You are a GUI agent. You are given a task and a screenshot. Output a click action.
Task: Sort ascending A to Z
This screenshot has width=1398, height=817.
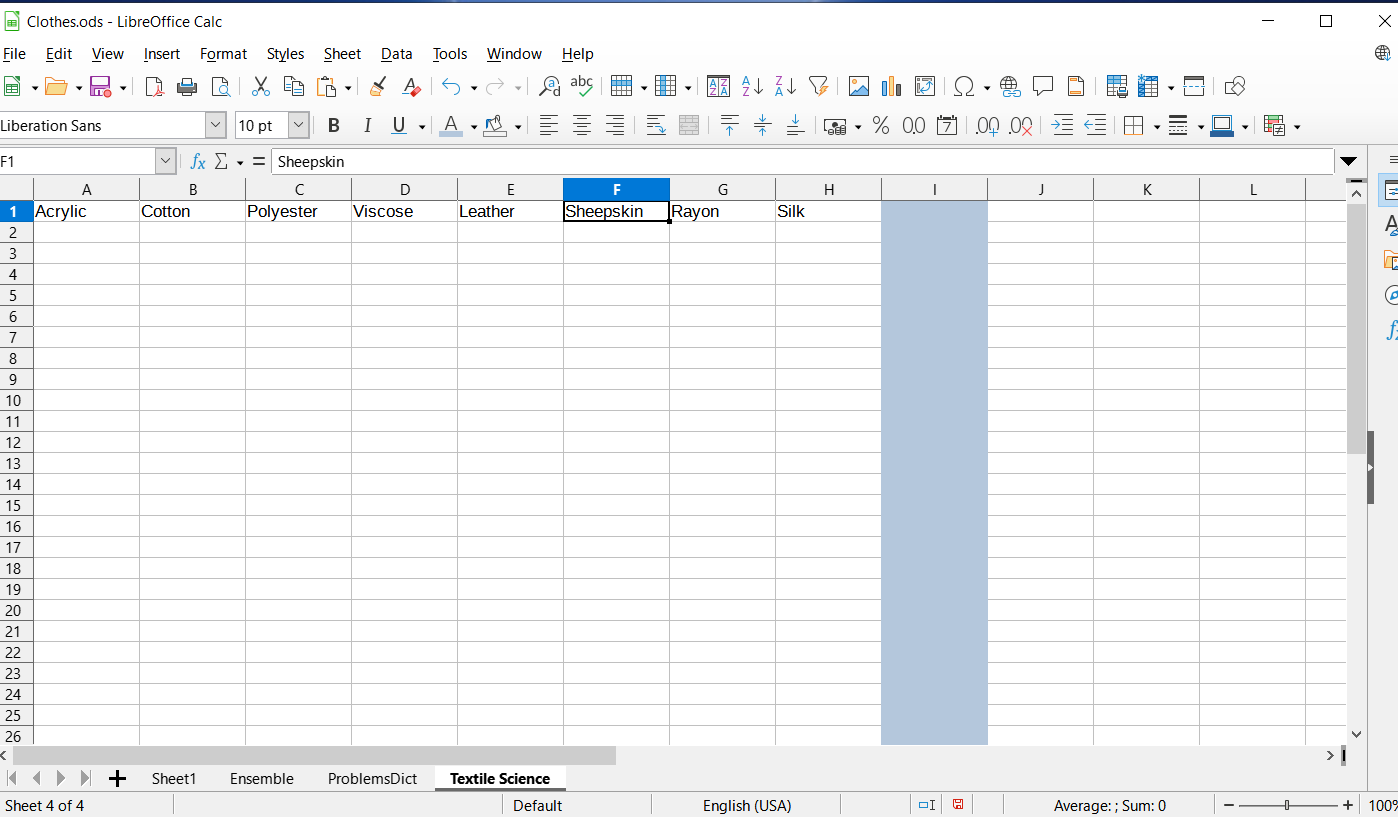(x=752, y=87)
